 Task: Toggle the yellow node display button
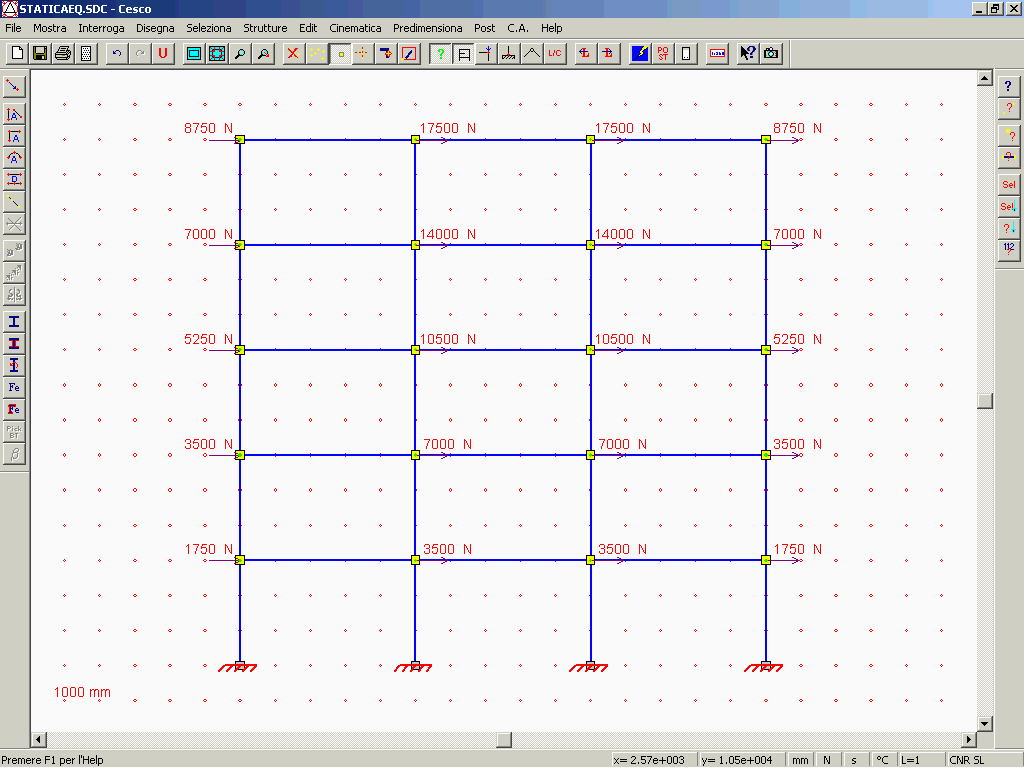pos(340,54)
